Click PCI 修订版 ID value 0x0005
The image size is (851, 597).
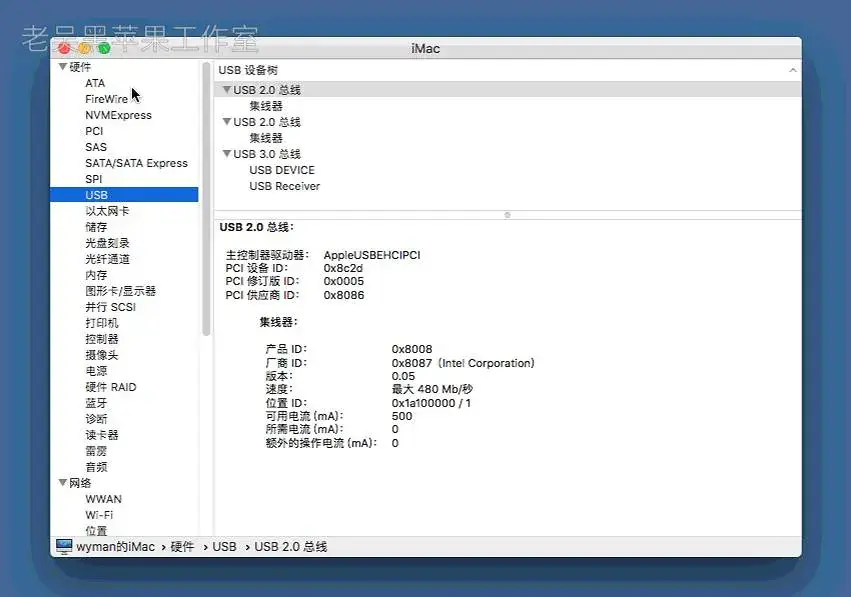click(344, 281)
